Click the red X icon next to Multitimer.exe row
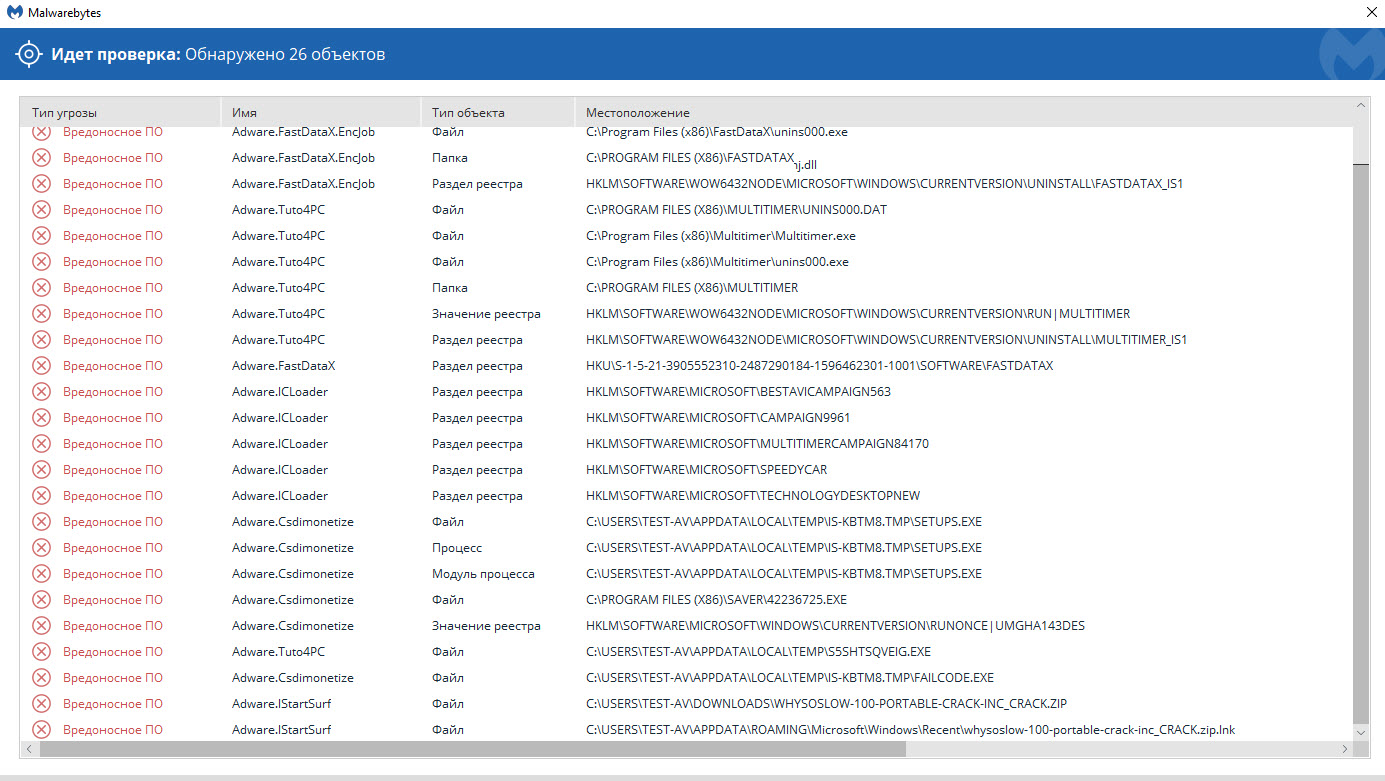 (41, 236)
